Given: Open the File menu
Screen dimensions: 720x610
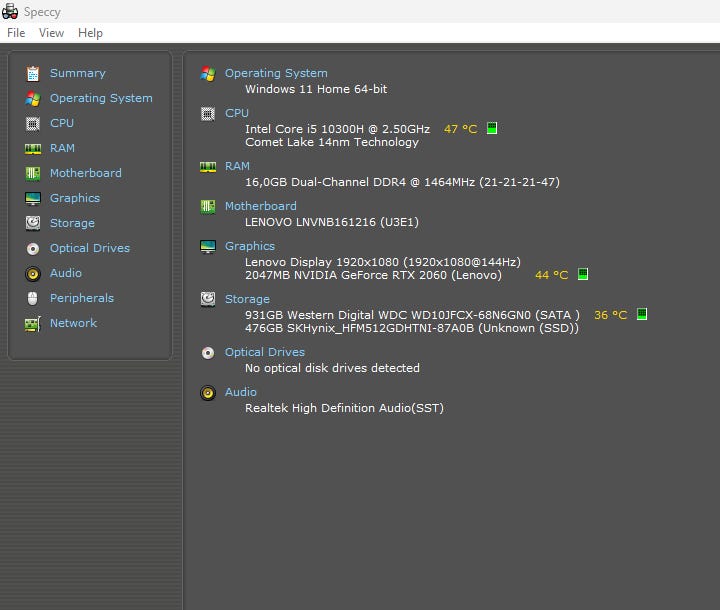Looking at the screenshot, I should [x=16, y=33].
